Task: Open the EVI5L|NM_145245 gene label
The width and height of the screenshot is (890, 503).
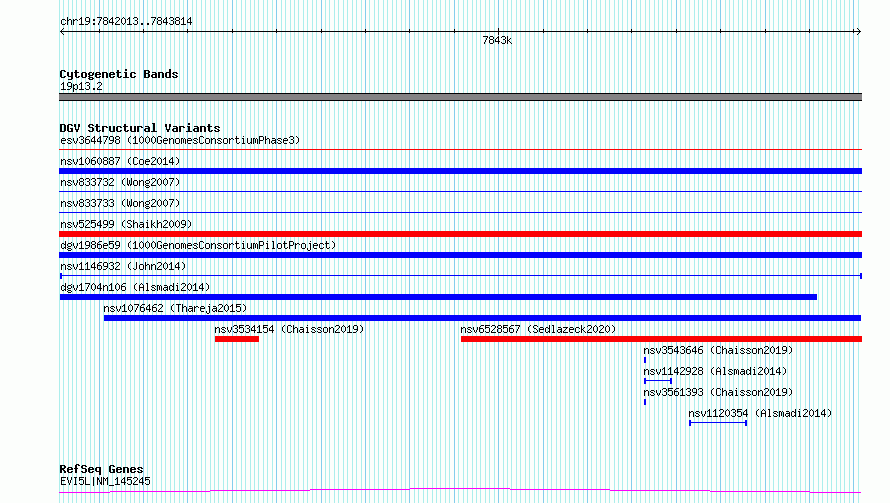Action: (x=105, y=481)
